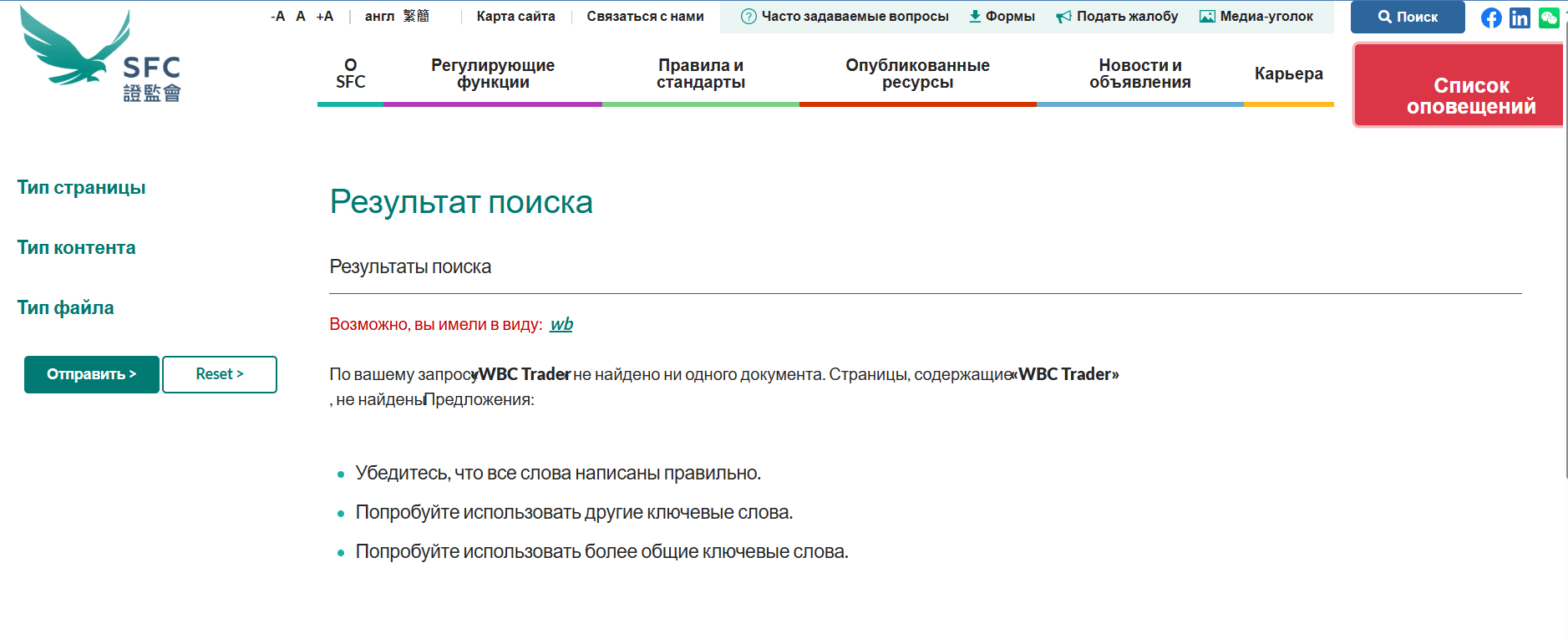Screen dimensions: 1568x639
Task: Click the Результат поиска heading
Action: coord(461,202)
